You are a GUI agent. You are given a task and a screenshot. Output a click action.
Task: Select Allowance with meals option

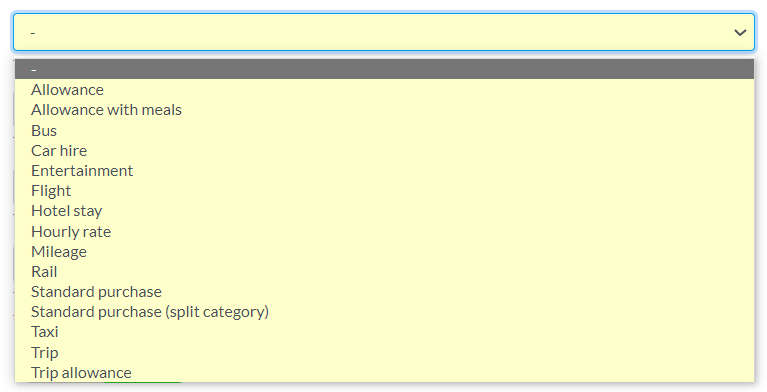[384, 110]
